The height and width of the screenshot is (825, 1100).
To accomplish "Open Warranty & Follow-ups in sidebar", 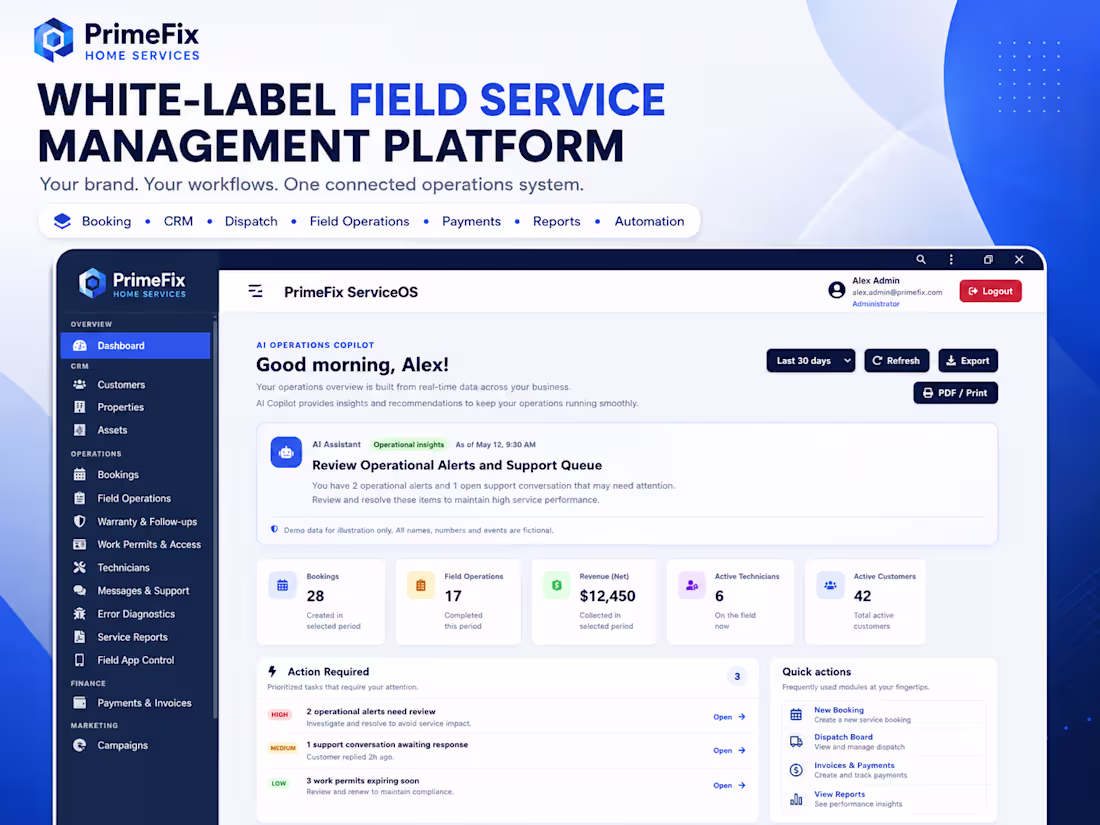I will tap(135, 521).
